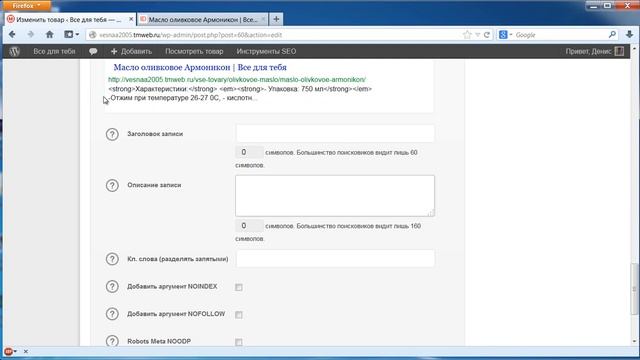Viewport: 640px width, 360px height.
Task: Close the Изменить товар tab
Action: pos(131,19)
